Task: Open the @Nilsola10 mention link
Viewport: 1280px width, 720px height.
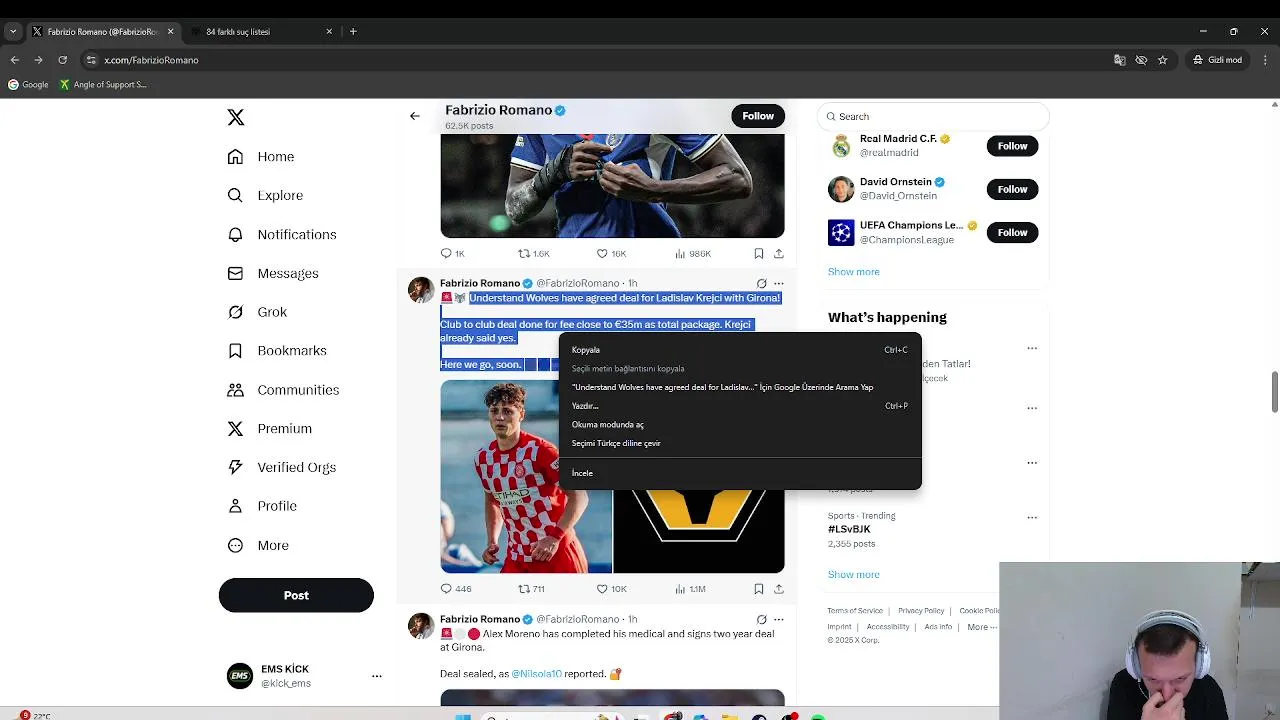Action: (536, 674)
